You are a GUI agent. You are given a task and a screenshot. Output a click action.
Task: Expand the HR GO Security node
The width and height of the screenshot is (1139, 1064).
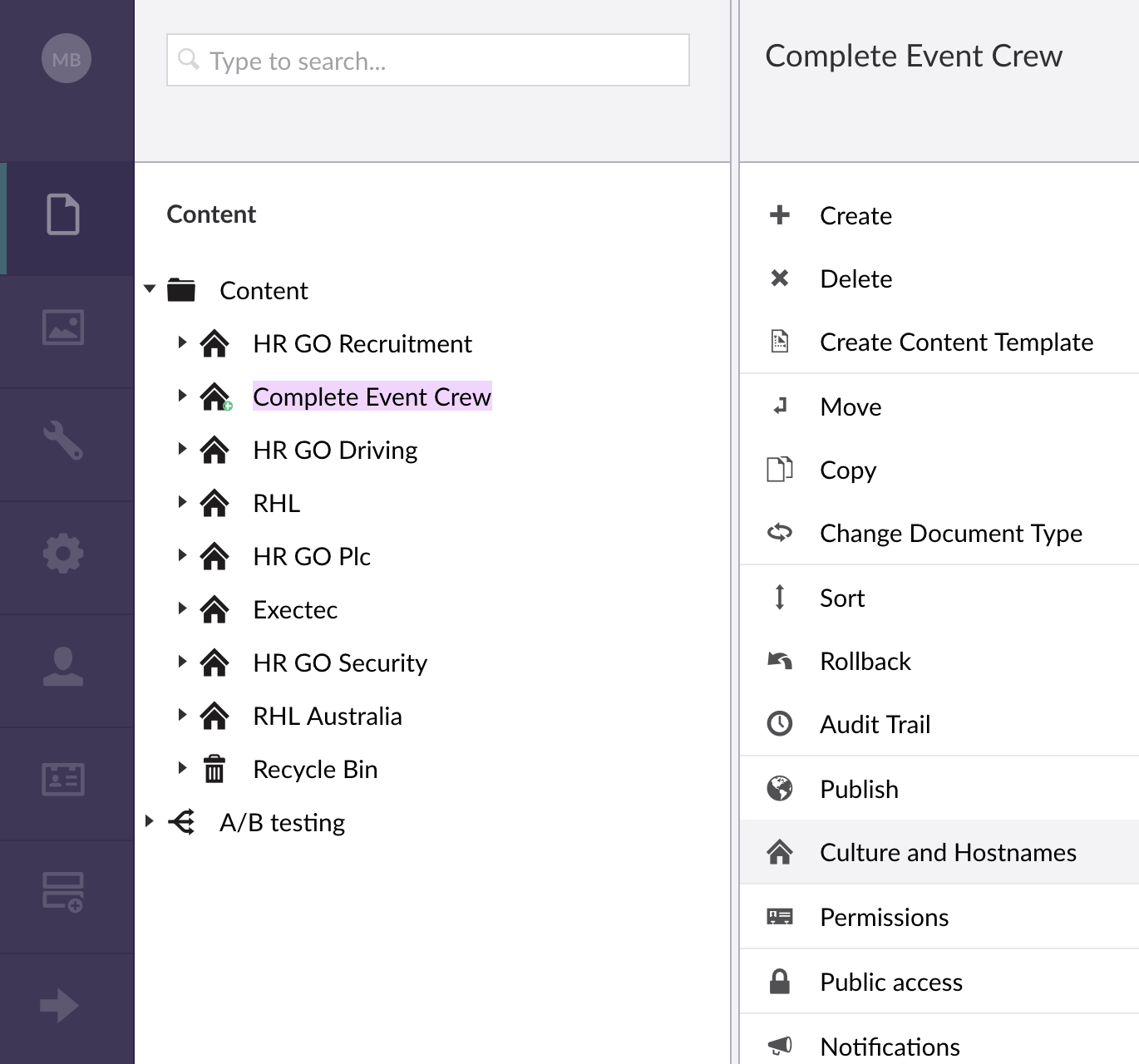click(182, 661)
